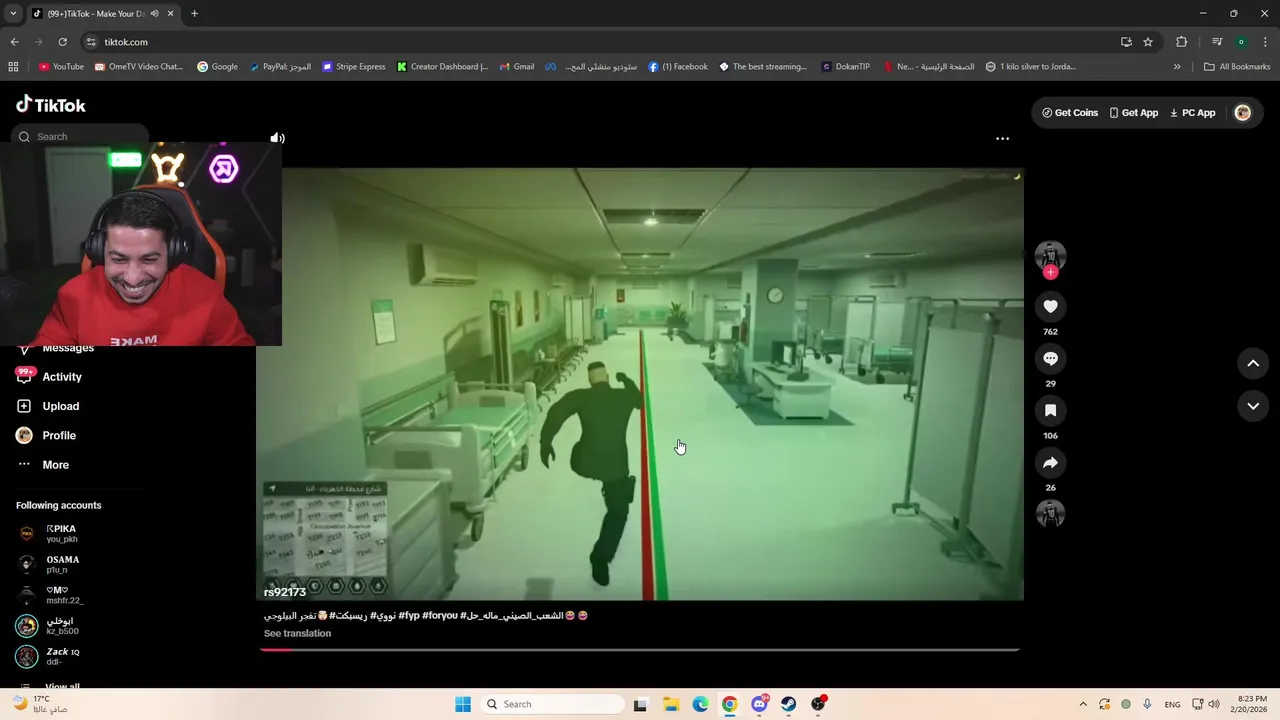Reload the page
The width and height of the screenshot is (1280, 720).
pyautogui.click(x=62, y=42)
